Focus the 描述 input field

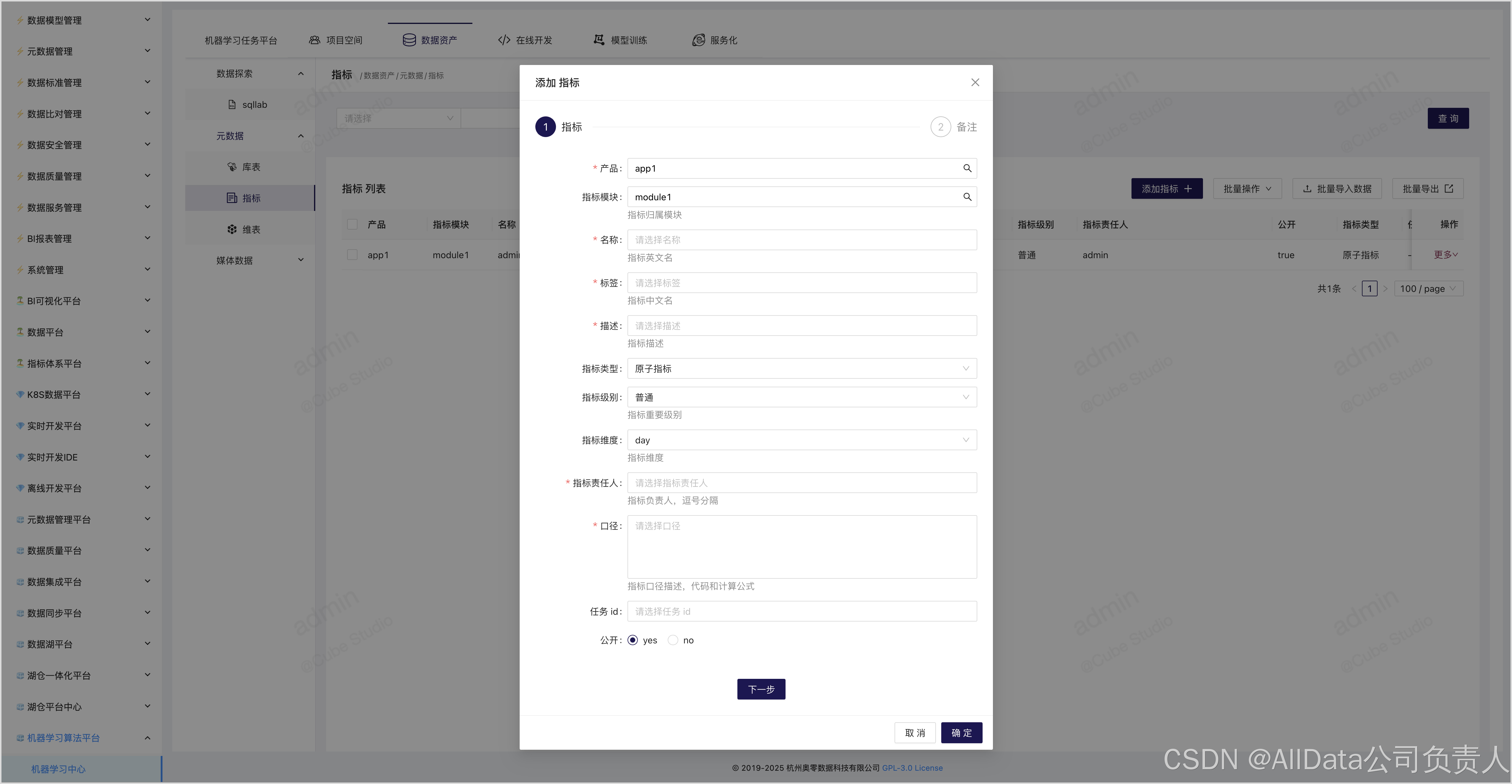(802, 326)
